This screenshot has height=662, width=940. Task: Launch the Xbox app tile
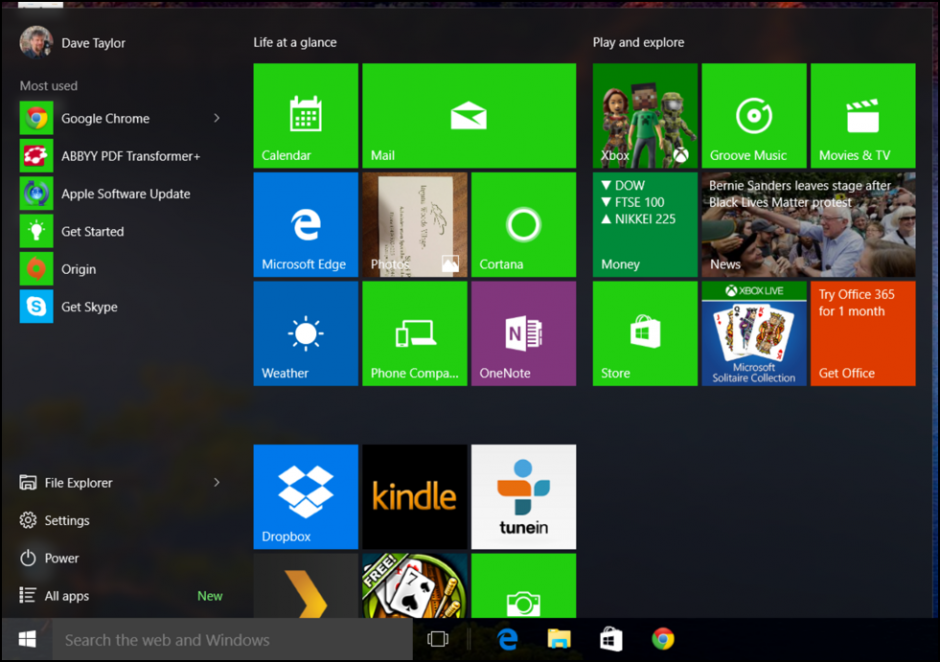(644, 115)
